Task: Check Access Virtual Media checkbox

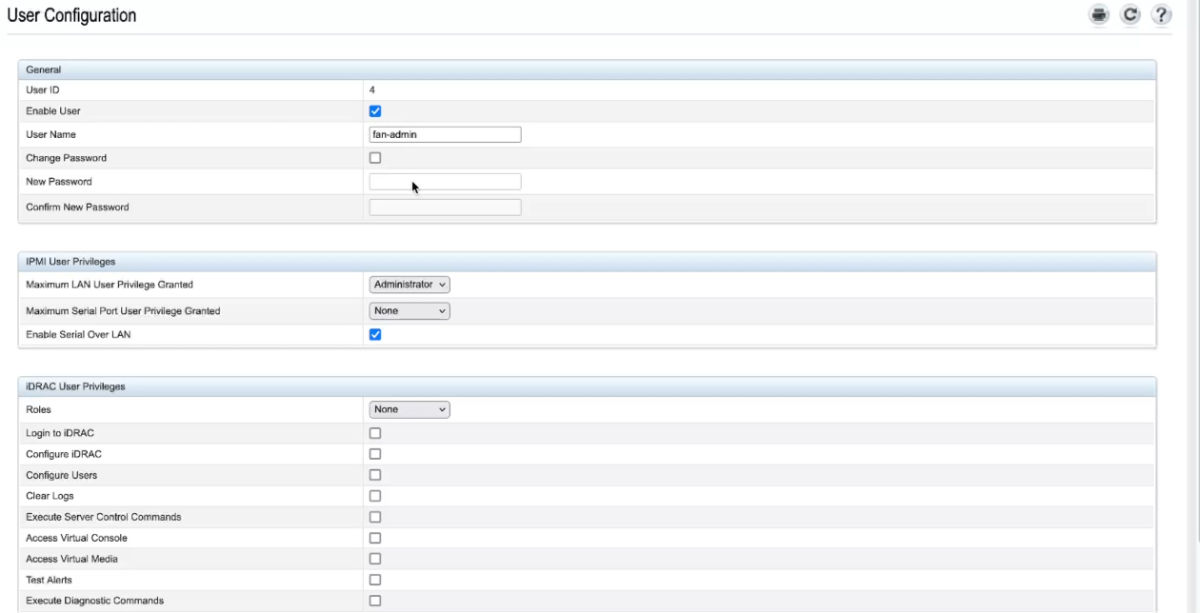Action: coord(375,559)
